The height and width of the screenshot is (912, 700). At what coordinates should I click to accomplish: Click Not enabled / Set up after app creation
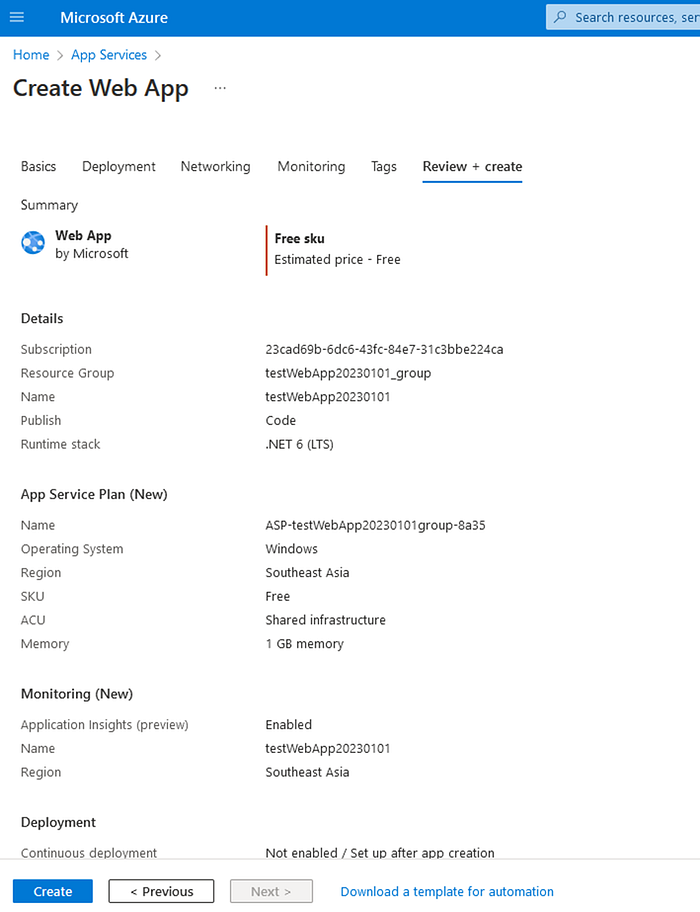(380, 853)
